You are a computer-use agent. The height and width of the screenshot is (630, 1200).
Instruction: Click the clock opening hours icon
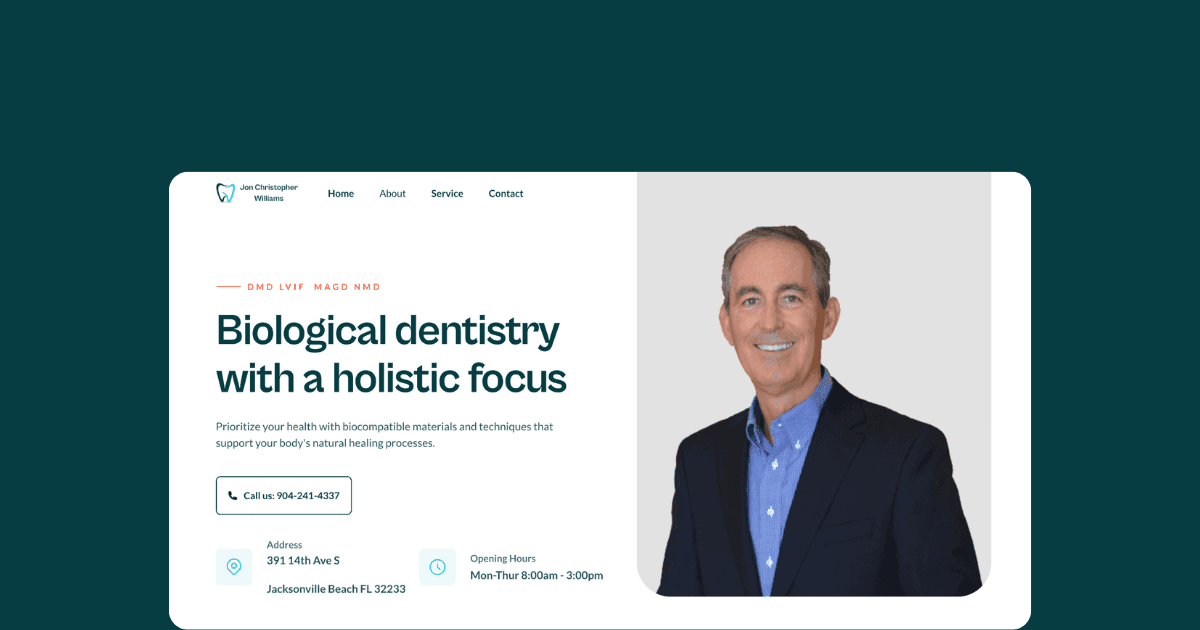click(x=437, y=567)
